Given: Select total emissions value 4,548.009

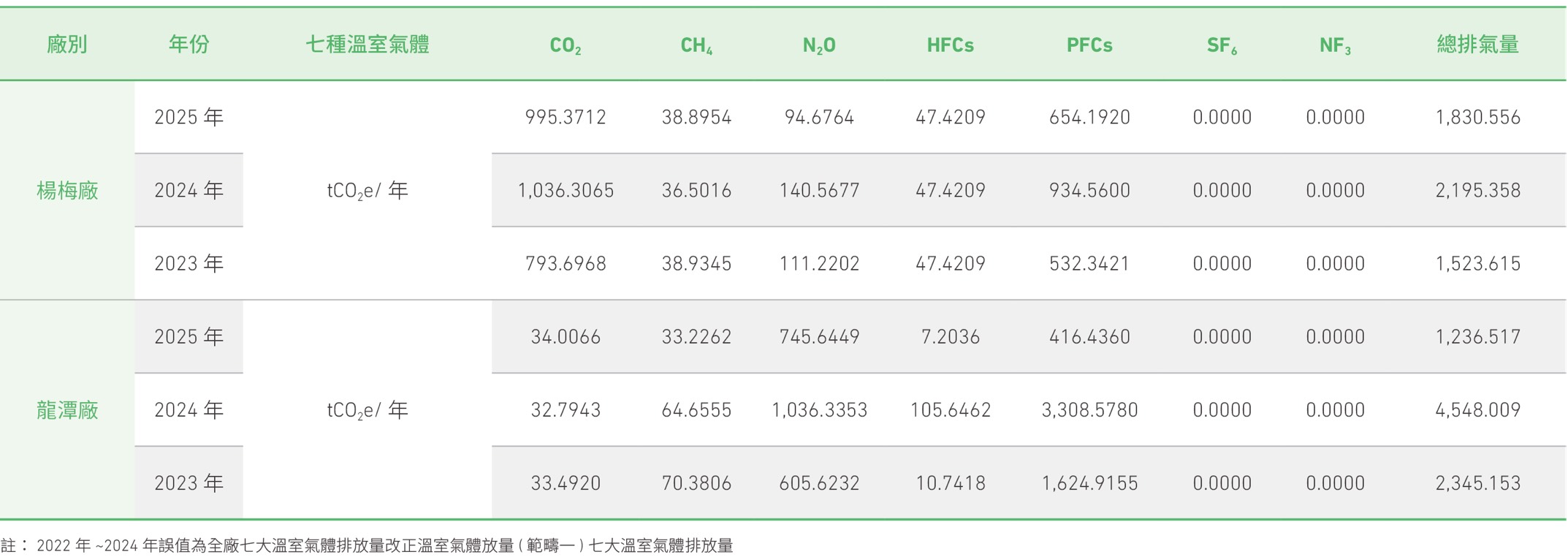Looking at the screenshot, I should pos(1477,410).
